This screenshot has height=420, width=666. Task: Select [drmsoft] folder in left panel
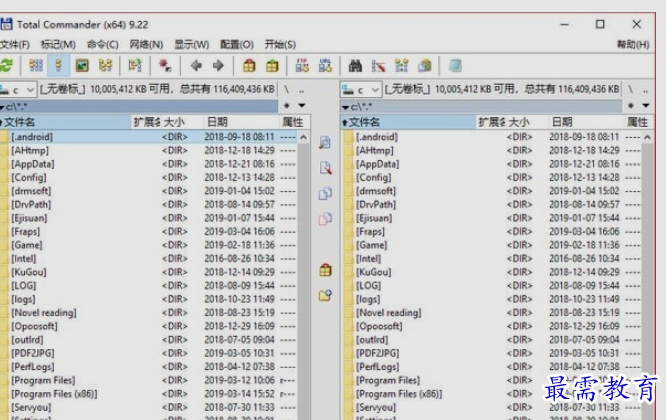pyautogui.click(x=149, y=191)
